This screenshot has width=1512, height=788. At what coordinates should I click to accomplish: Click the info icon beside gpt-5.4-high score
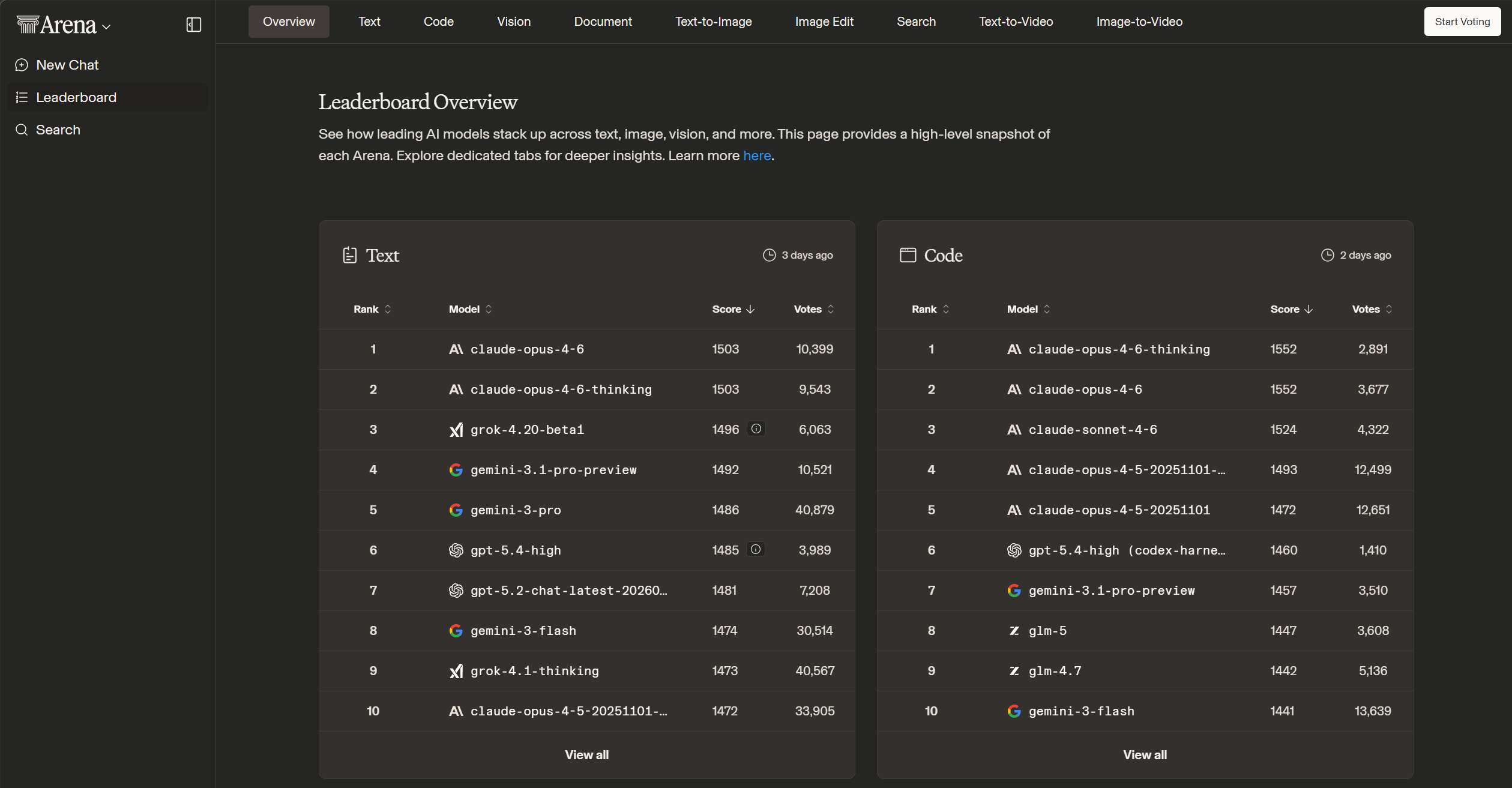coord(756,549)
